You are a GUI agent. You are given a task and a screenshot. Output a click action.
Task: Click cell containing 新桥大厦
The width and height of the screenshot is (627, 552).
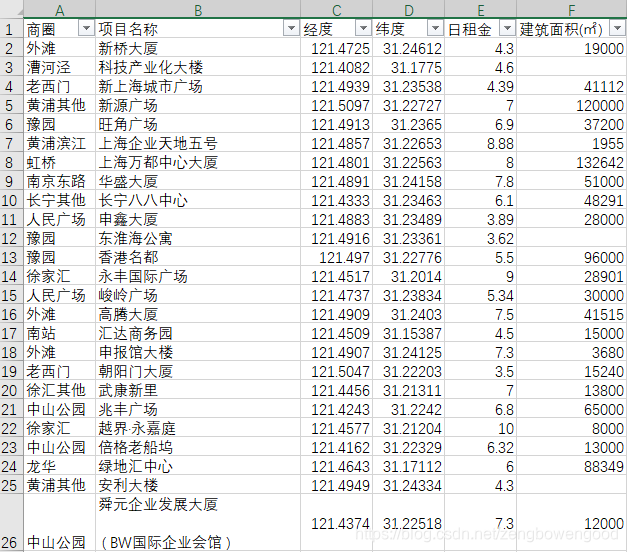point(198,48)
